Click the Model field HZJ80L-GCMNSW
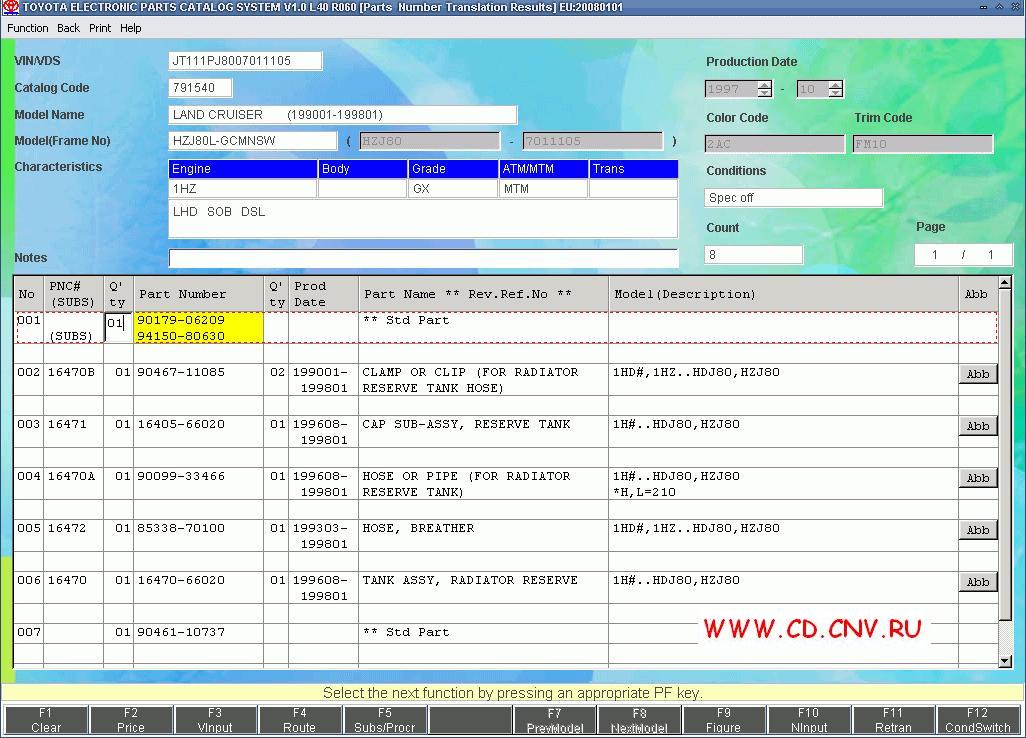Image resolution: width=1026 pixels, height=738 pixels. (x=253, y=141)
